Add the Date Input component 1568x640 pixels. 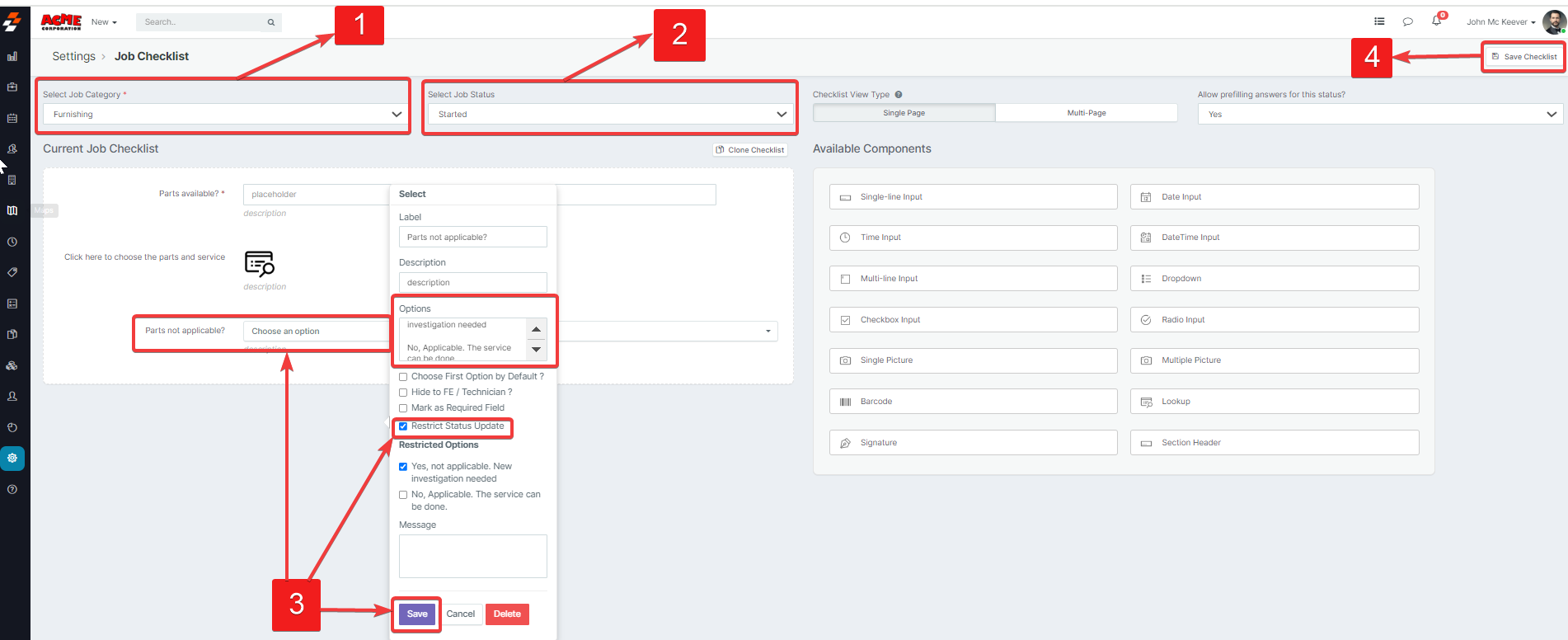click(x=1275, y=197)
